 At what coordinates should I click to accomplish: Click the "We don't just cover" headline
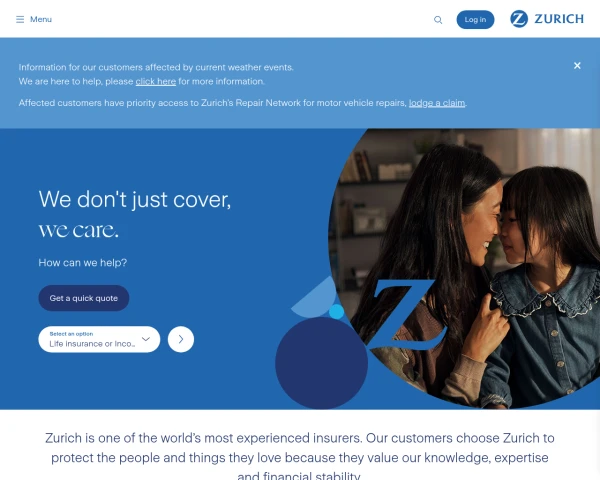(x=135, y=200)
